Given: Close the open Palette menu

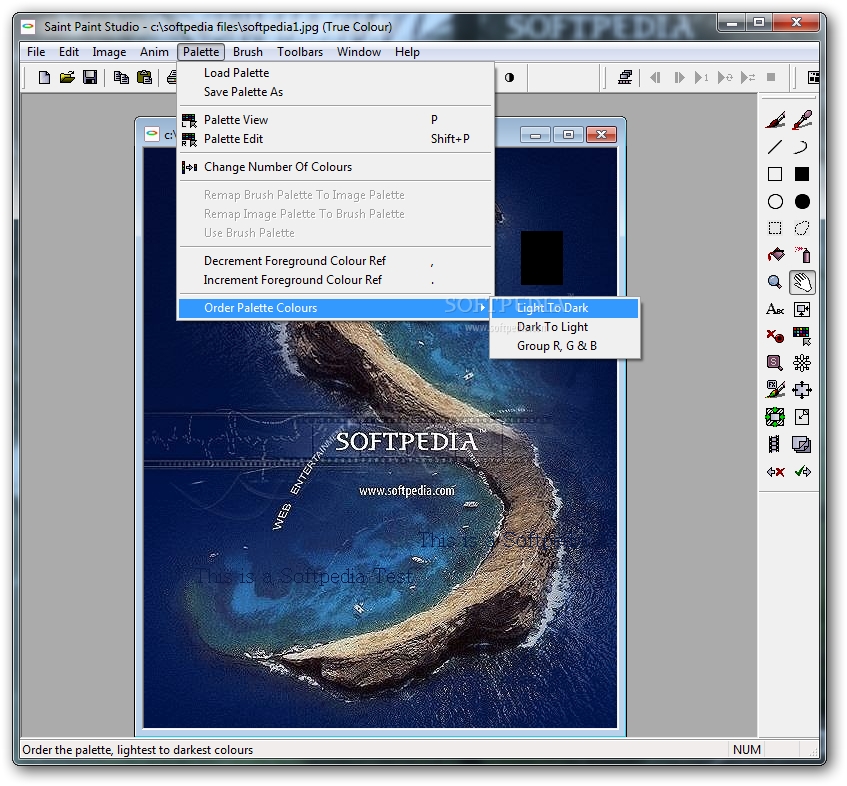Looking at the screenshot, I should click(201, 52).
